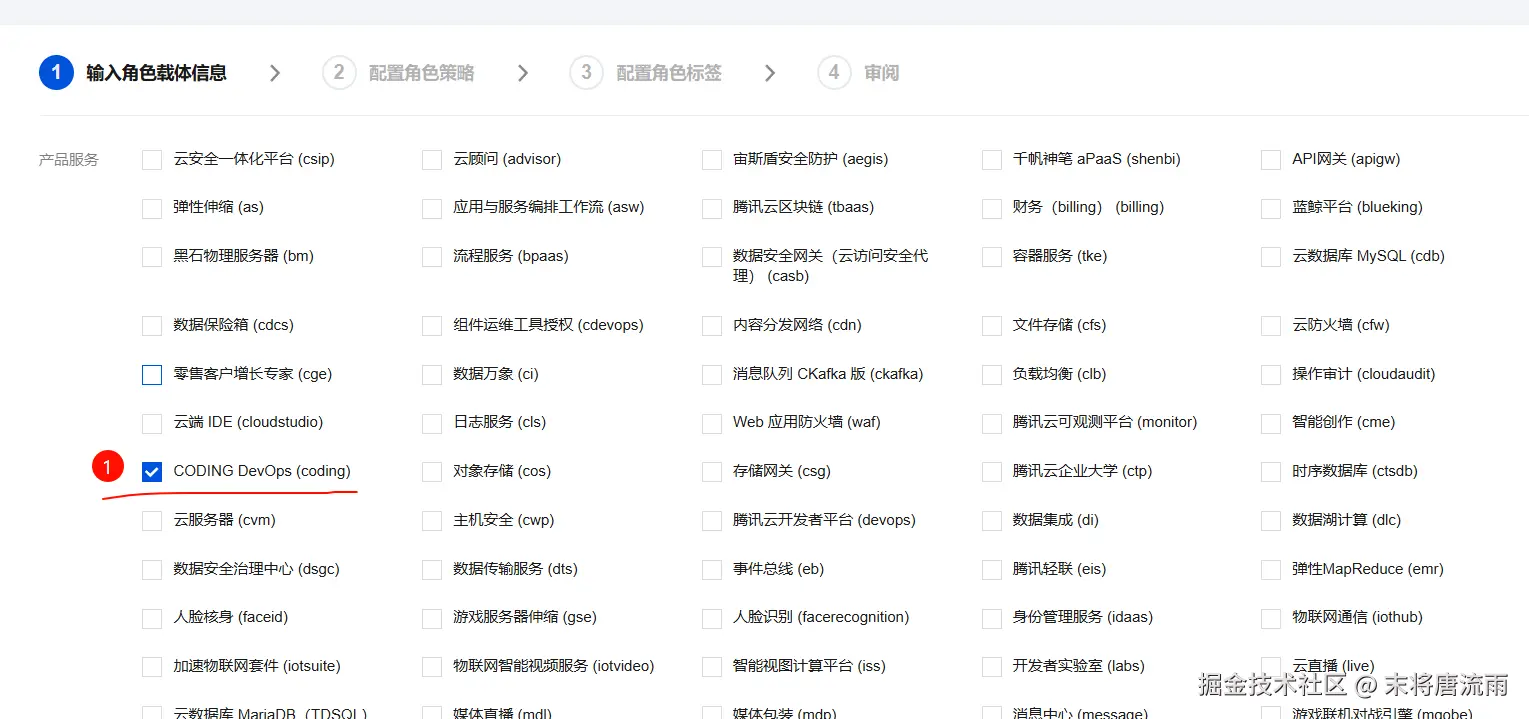The image size is (1529, 719).
Task: Tick 黑石物理服务器 (bm) checkbox
Action: click(x=152, y=257)
